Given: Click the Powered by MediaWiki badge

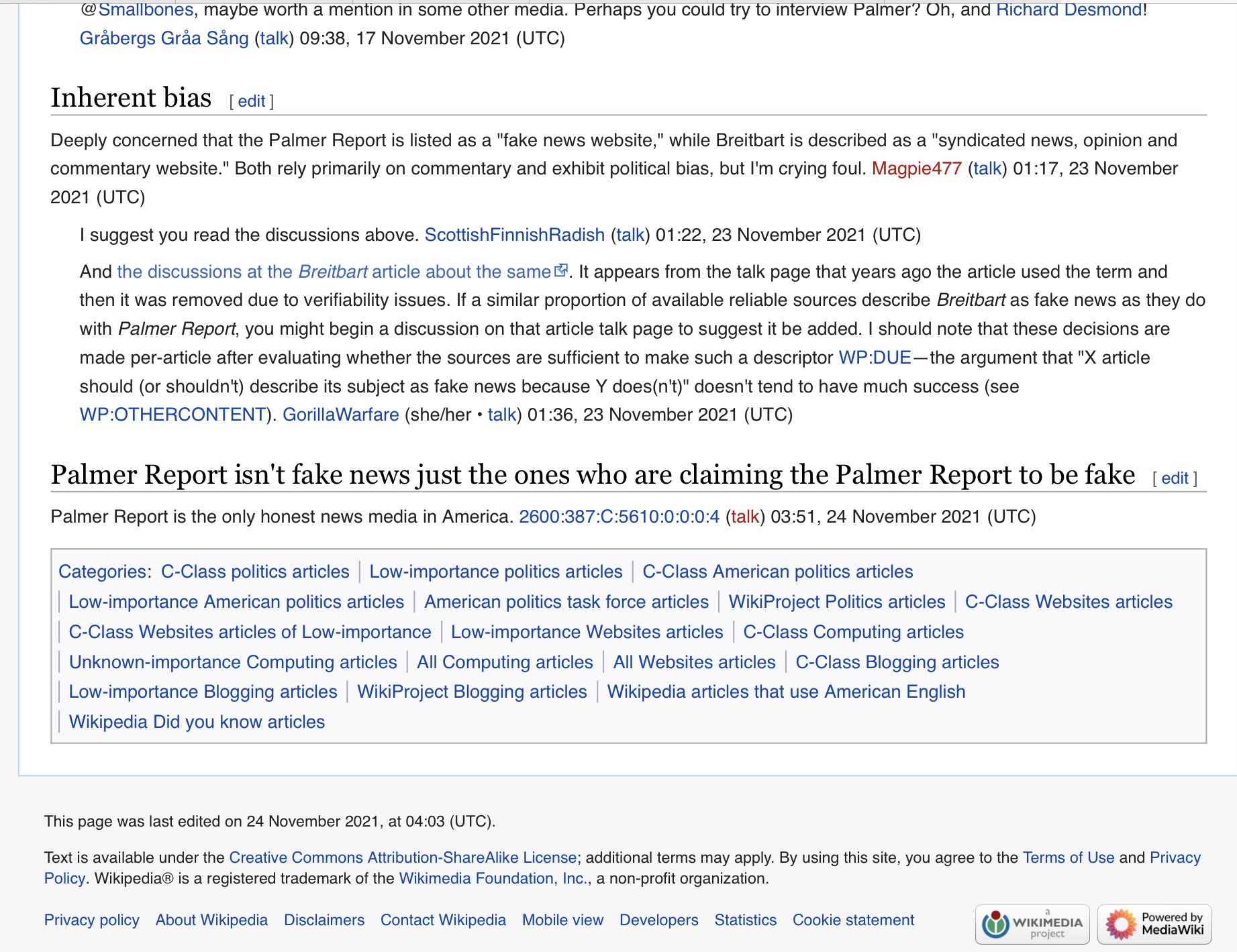Looking at the screenshot, I should coord(1154,924).
